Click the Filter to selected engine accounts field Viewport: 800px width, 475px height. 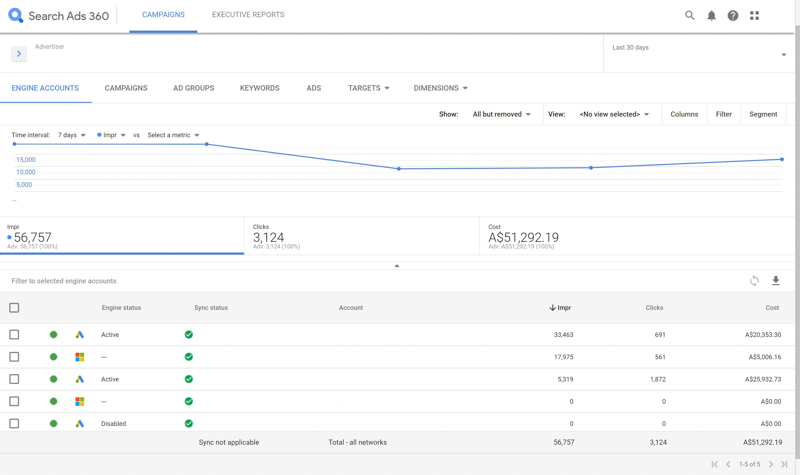coord(64,281)
